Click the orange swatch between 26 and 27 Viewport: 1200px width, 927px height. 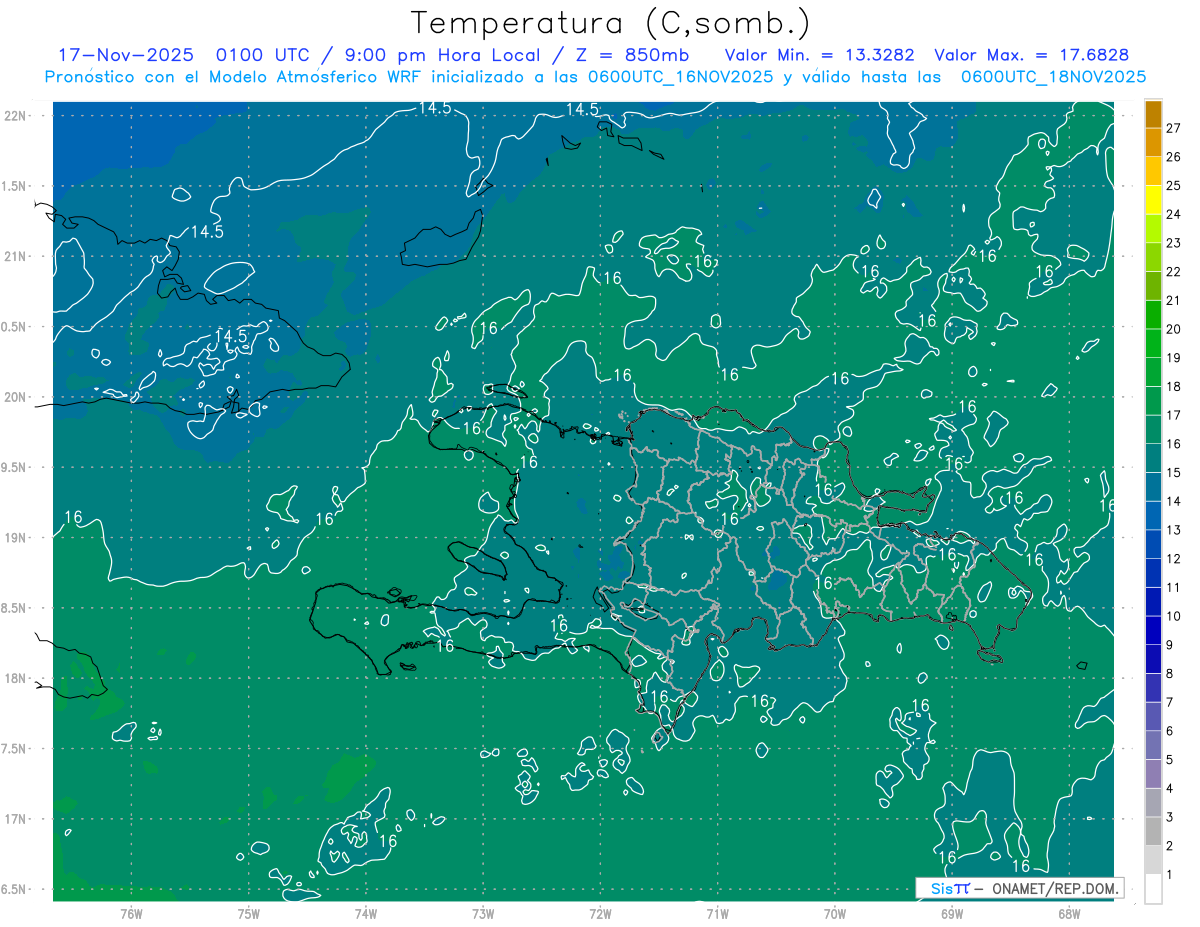1153,142
